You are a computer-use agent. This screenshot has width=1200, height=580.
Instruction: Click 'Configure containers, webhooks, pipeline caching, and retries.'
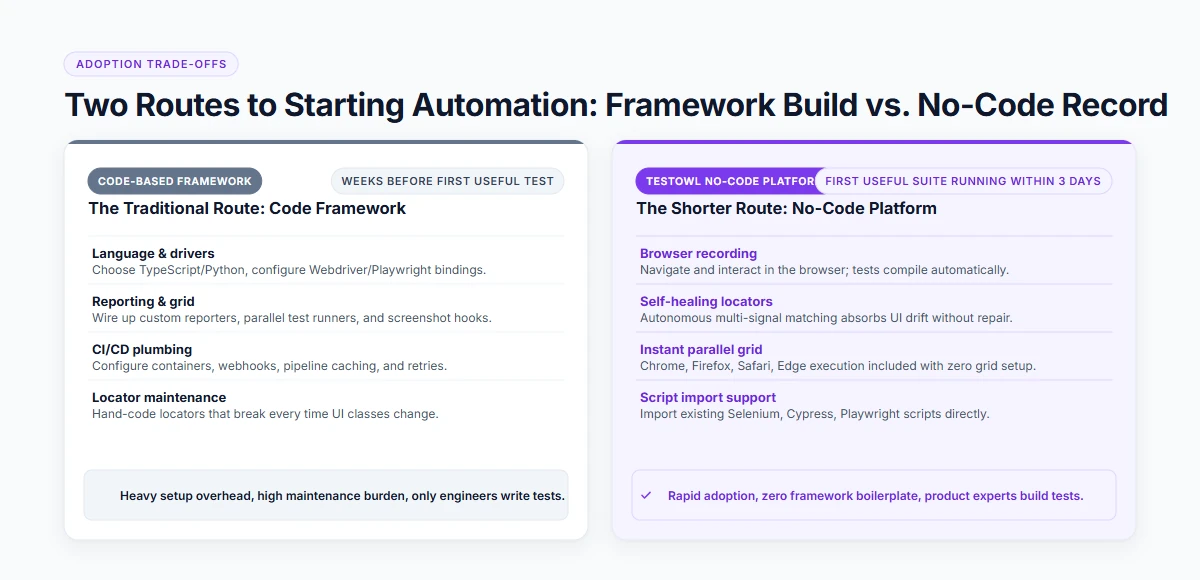(x=269, y=366)
